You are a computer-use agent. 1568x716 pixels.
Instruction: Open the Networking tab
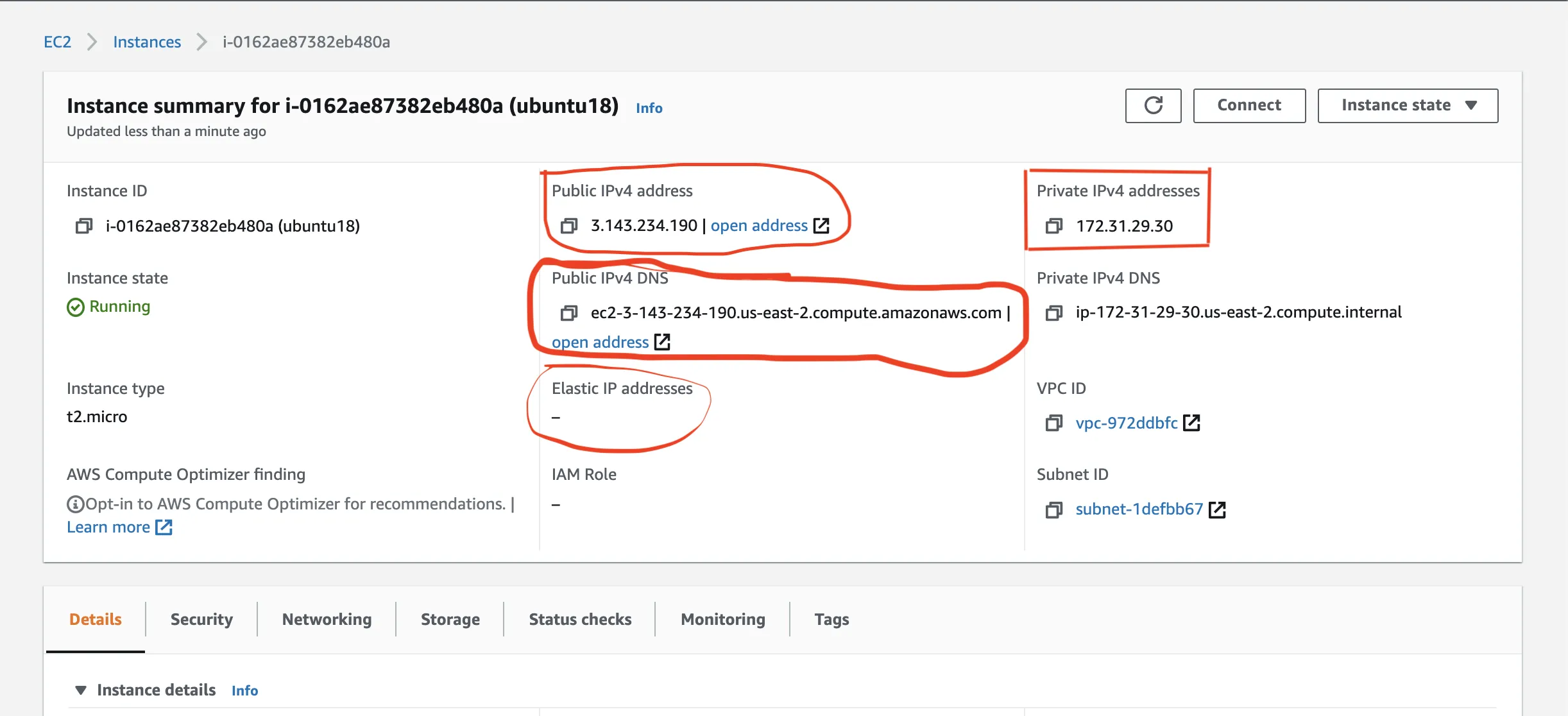[x=327, y=619]
